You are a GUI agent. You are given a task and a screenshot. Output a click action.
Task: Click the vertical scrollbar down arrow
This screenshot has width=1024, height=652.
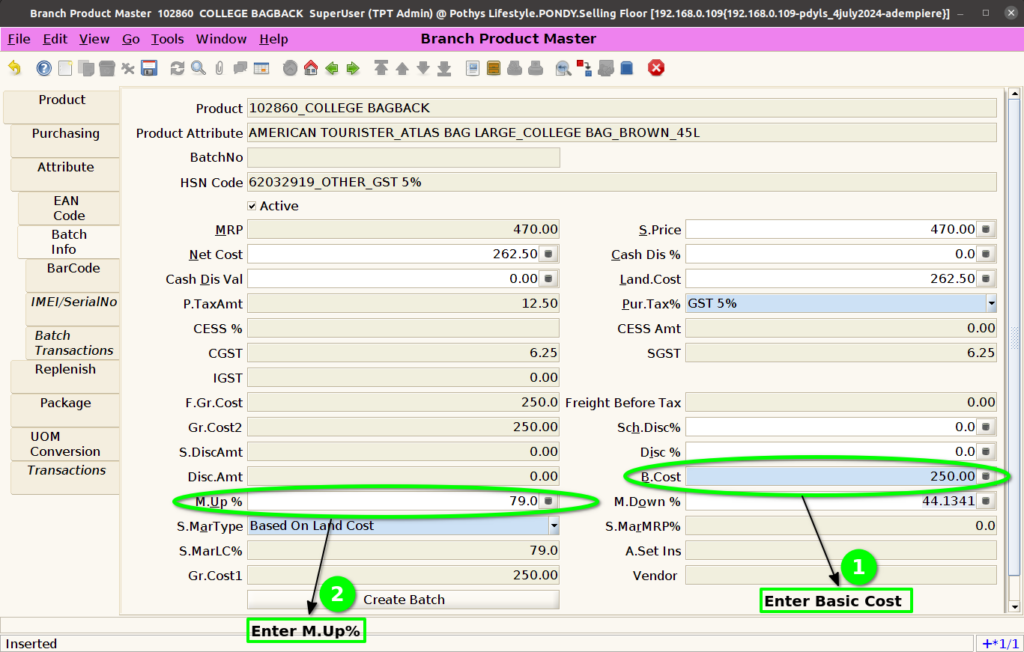point(1014,607)
